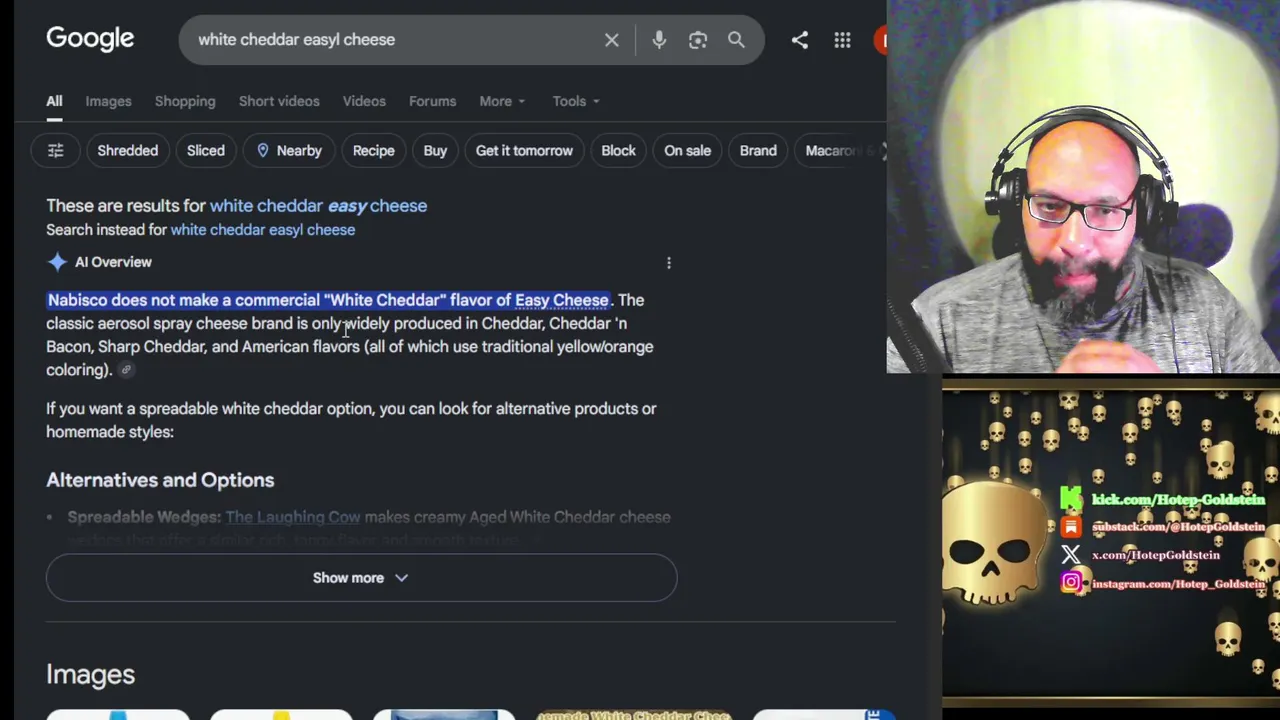Switch to the Images tab
Image resolution: width=1280 pixels, height=720 pixels.
pyautogui.click(x=108, y=101)
